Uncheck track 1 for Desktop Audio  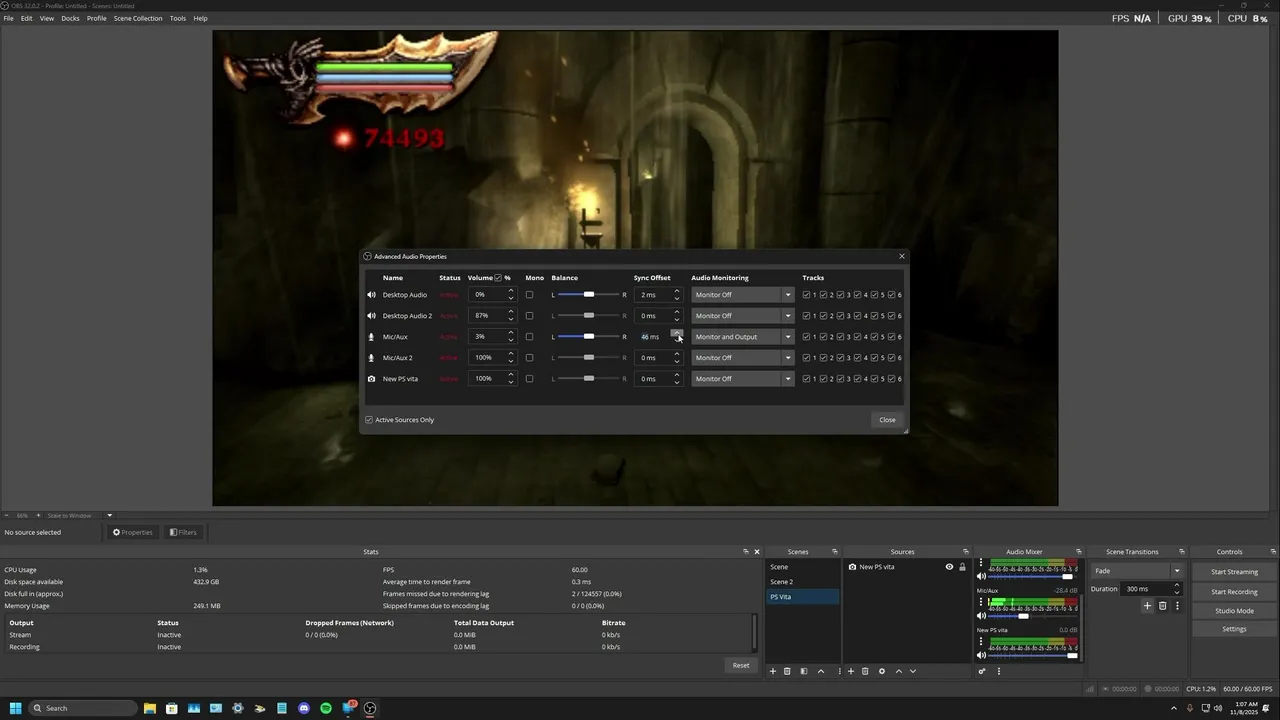tap(806, 295)
